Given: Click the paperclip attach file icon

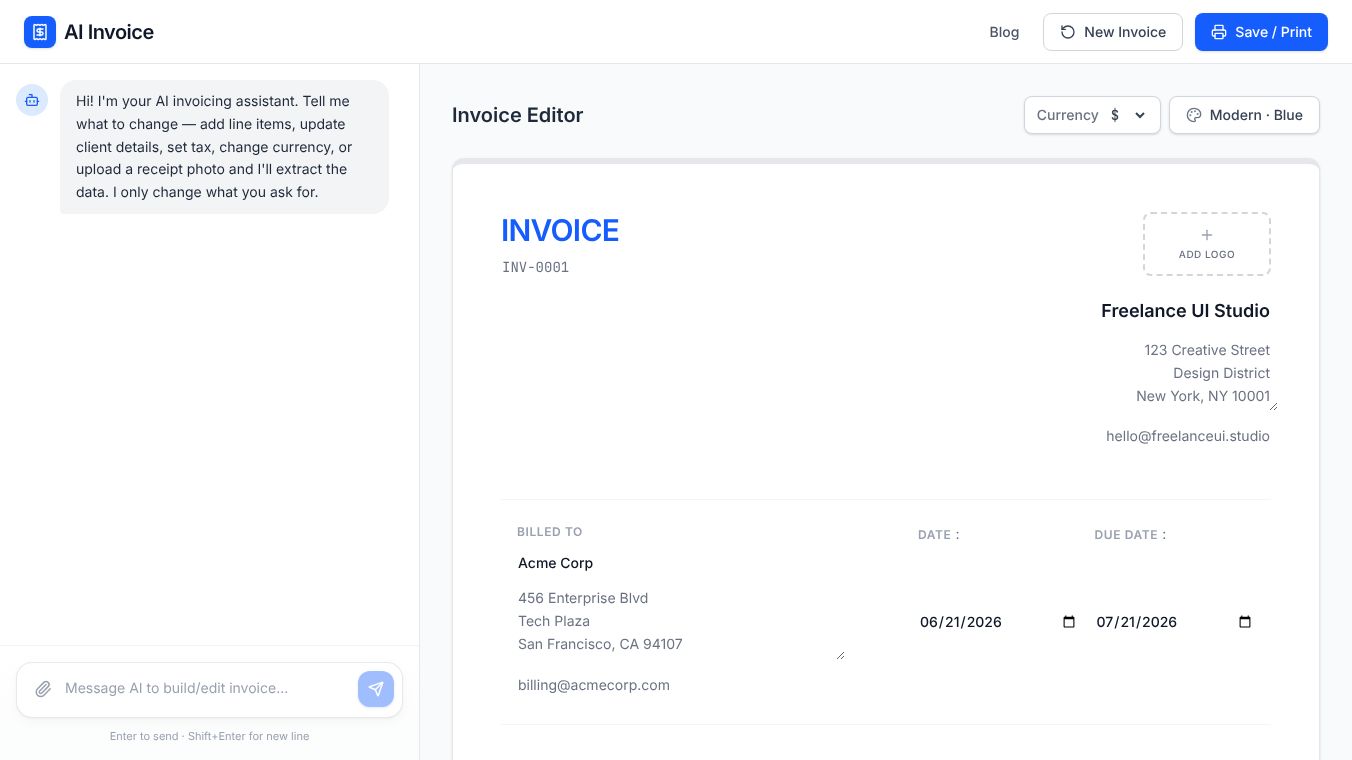Looking at the screenshot, I should [43, 689].
